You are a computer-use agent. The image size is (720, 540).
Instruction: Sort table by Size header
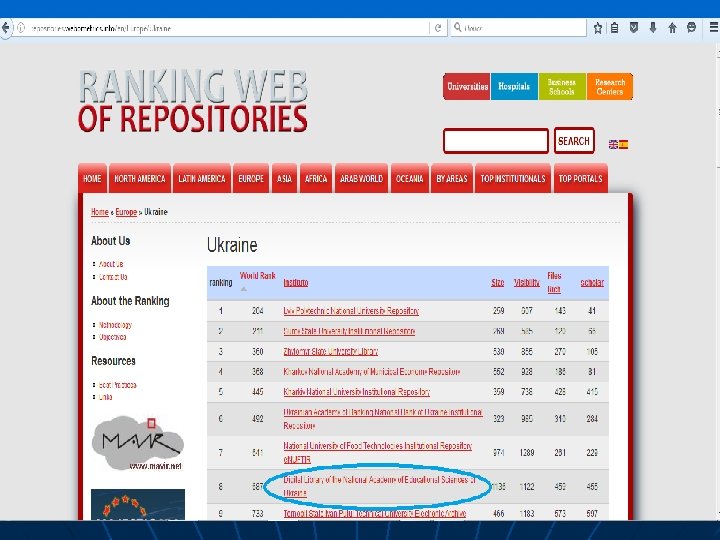click(498, 282)
